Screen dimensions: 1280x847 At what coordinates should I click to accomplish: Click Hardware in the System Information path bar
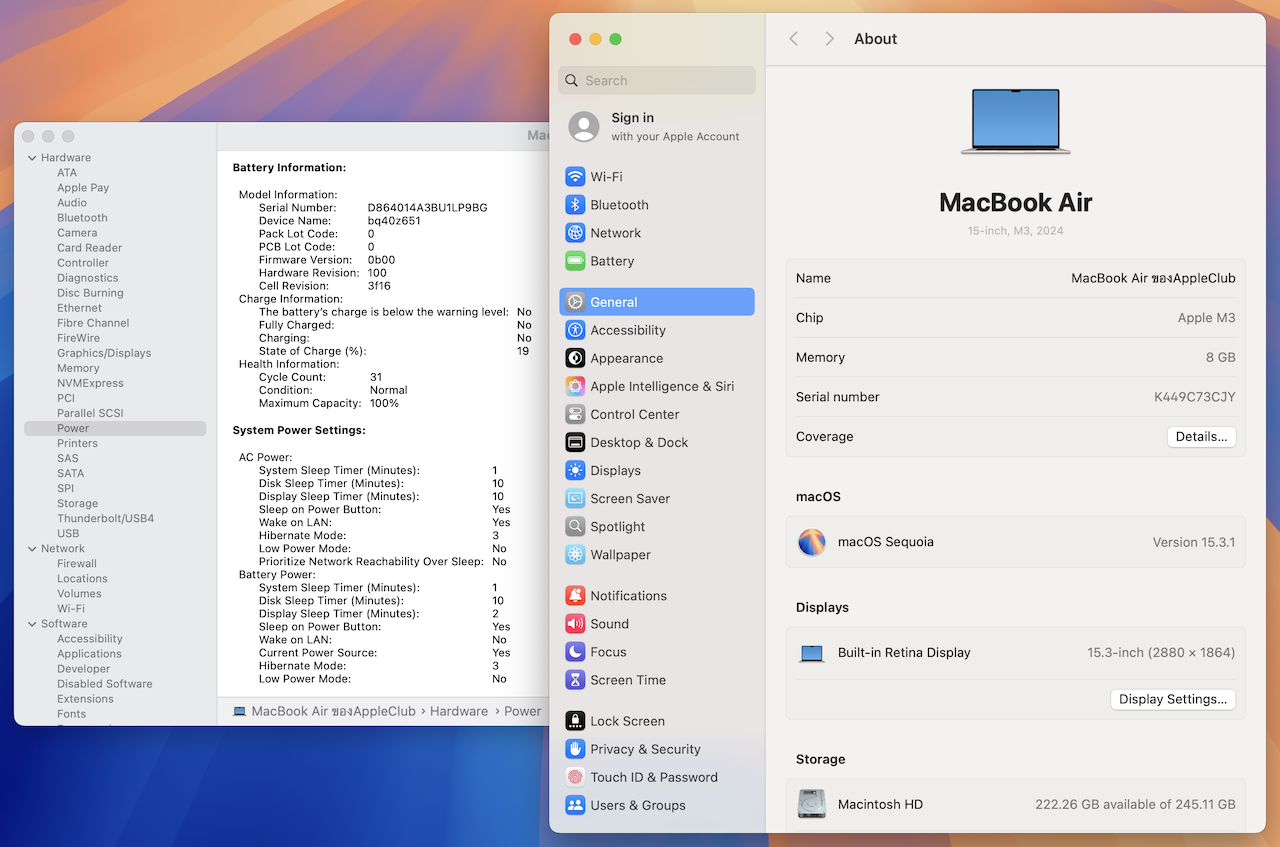tap(459, 711)
